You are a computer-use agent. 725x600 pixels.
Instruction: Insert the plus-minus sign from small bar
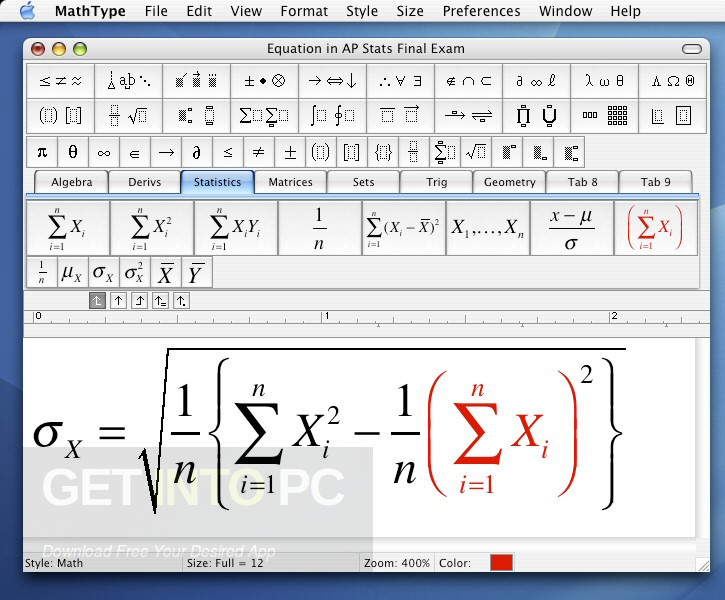290,152
